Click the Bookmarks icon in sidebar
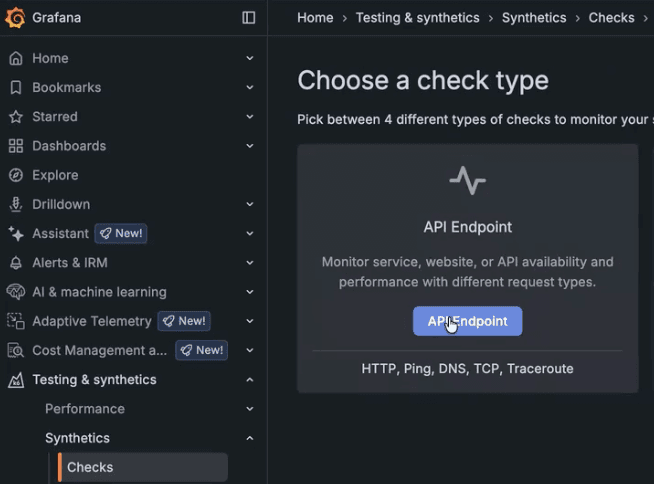 point(16,88)
